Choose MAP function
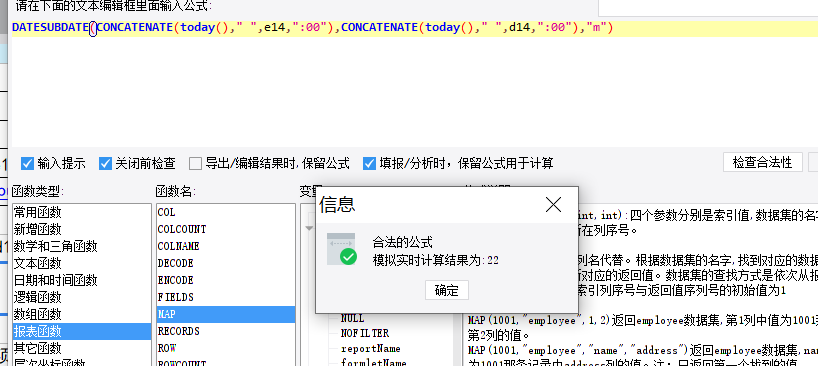818x366 pixels. 226,314
